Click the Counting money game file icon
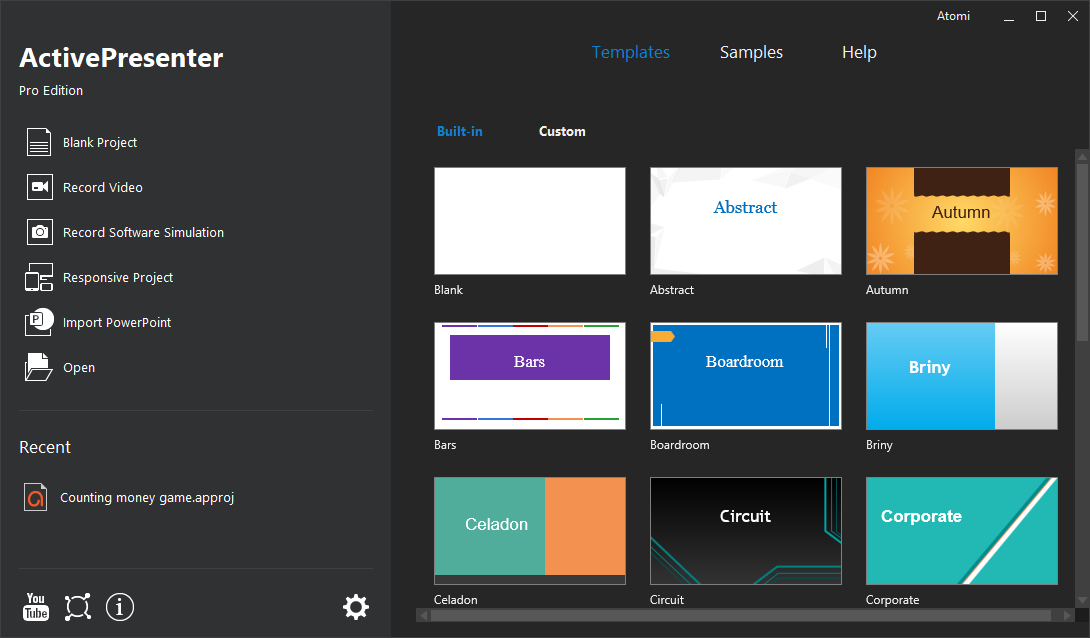The width and height of the screenshot is (1090, 638). pyautogui.click(x=35, y=498)
